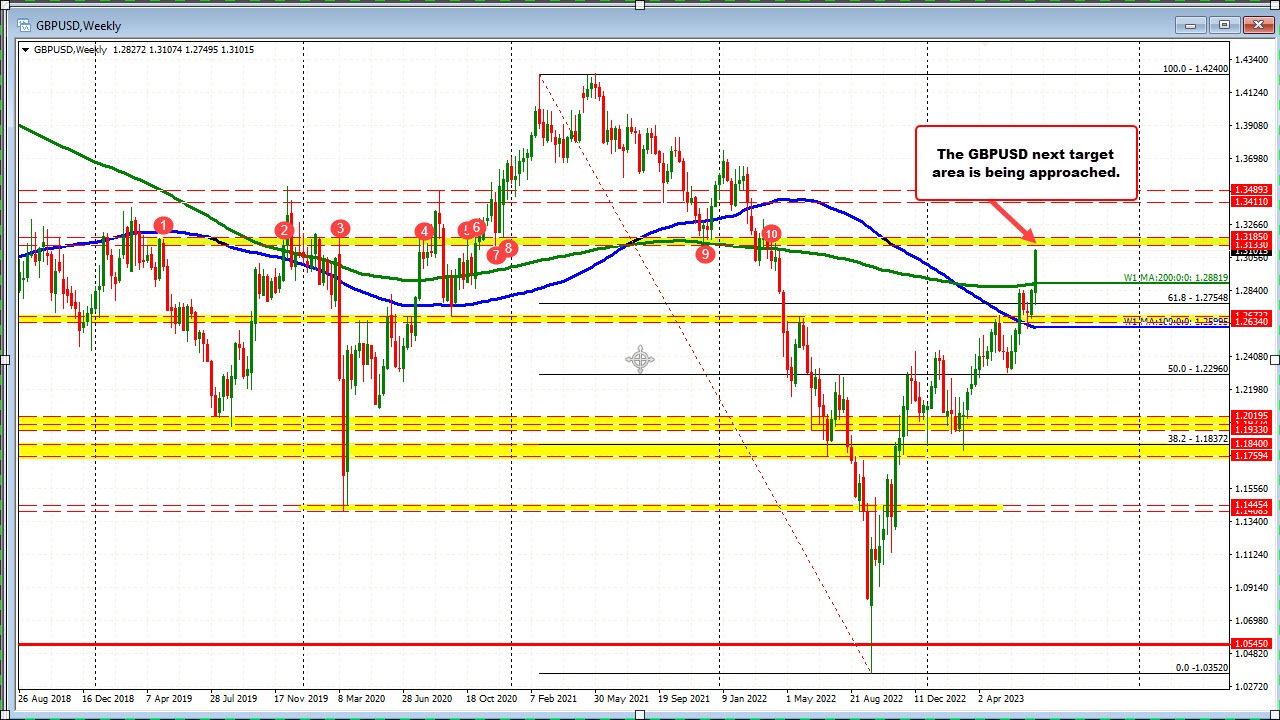Click red numbered marker 10 on the green average
Image resolution: width=1280 pixels, height=720 pixels.
point(770,234)
